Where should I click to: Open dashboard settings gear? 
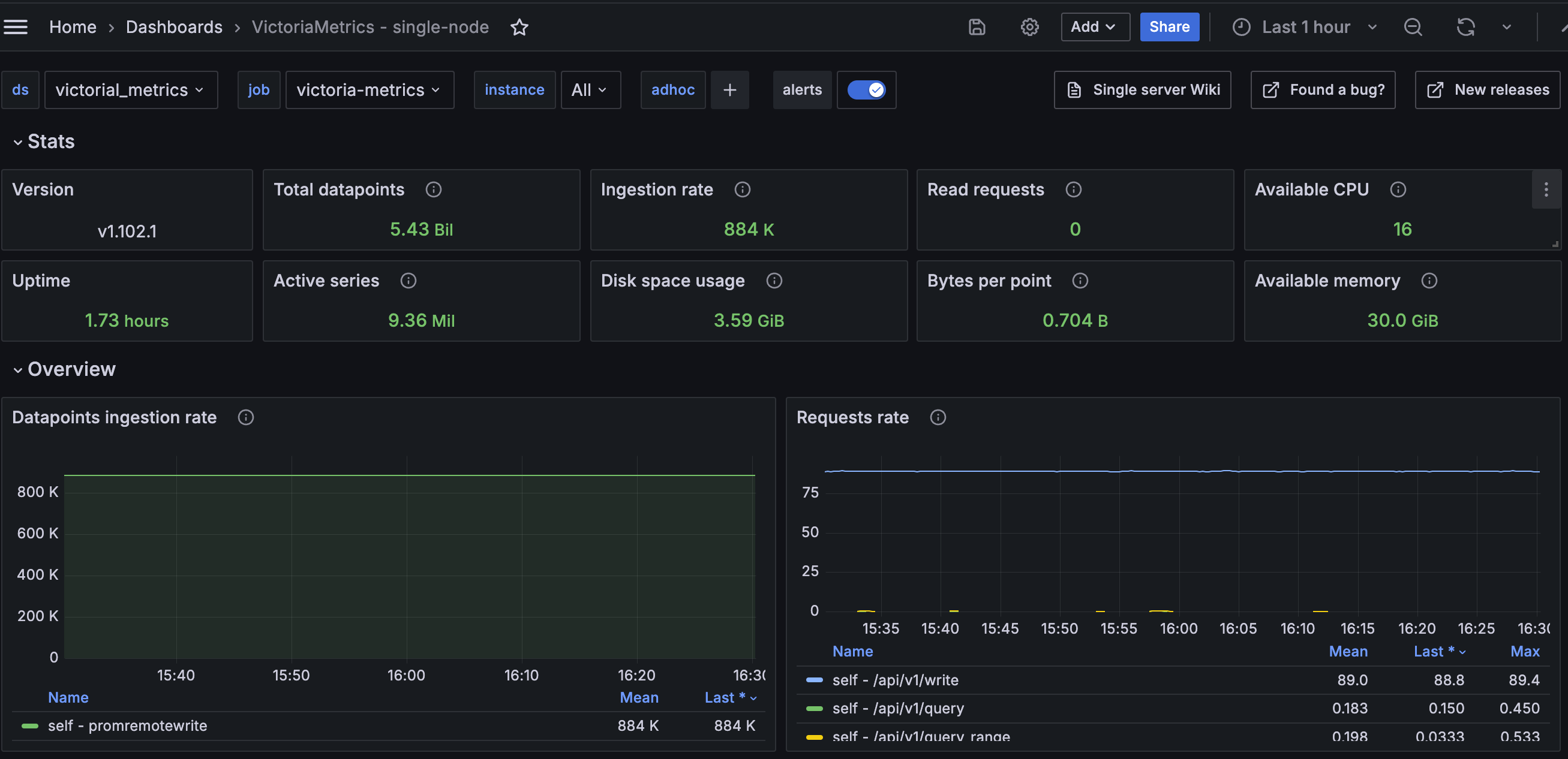pyautogui.click(x=1029, y=27)
